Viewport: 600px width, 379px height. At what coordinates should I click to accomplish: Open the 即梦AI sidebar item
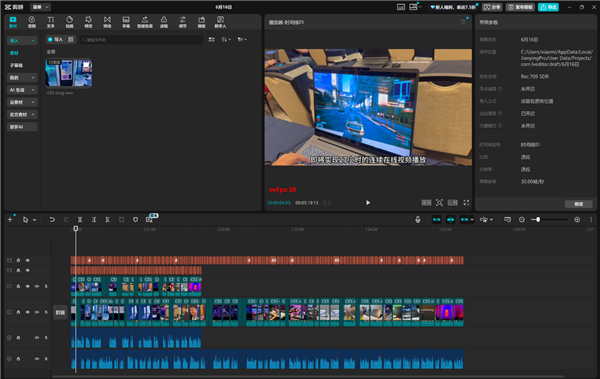[x=22, y=127]
